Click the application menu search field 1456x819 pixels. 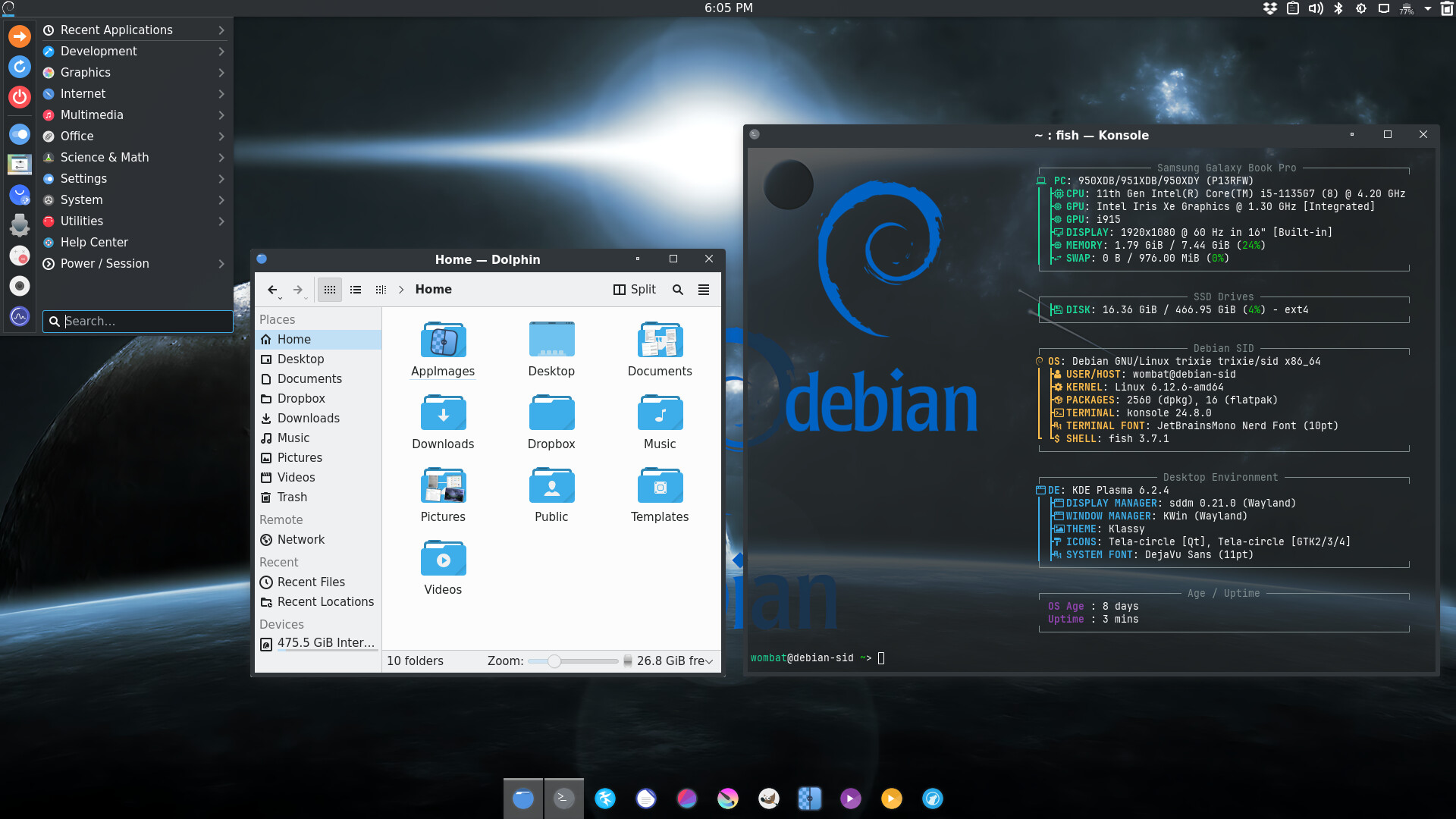click(144, 322)
